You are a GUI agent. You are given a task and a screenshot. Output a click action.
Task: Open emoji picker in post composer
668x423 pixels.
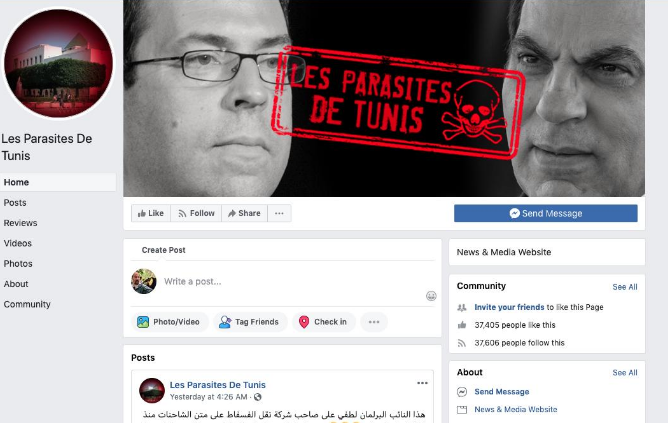(431, 296)
